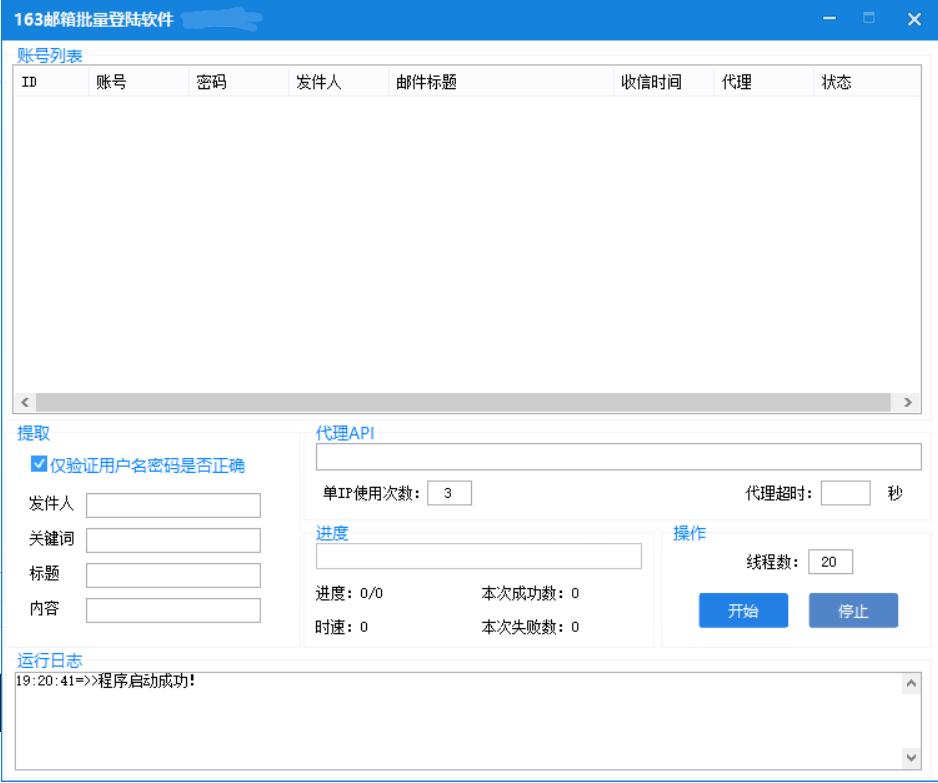The image size is (938, 783).
Task: Click account list left scroll arrow
Action: (25, 402)
